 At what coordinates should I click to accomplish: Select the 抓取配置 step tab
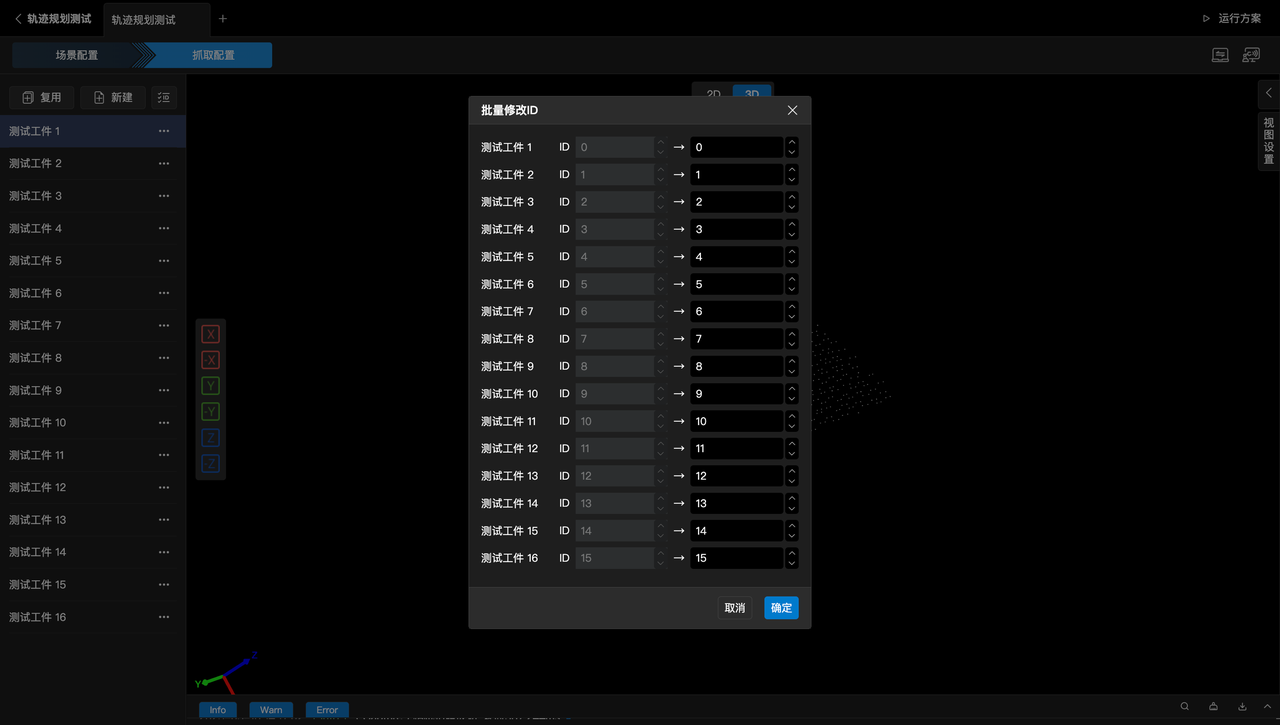tap(212, 55)
